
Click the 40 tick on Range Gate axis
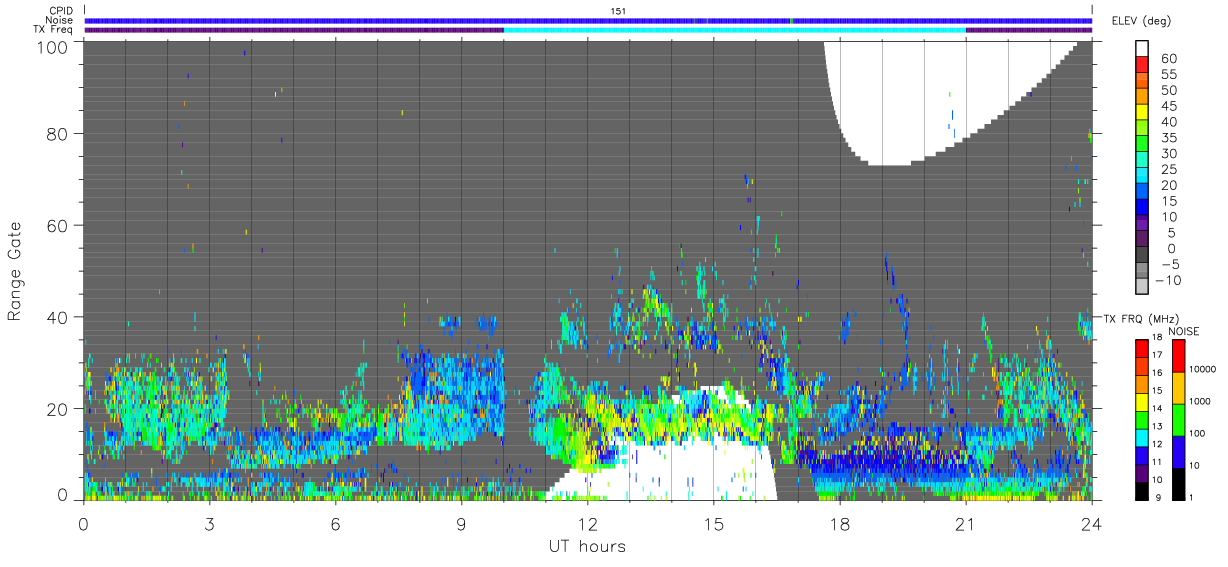(x=59, y=317)
